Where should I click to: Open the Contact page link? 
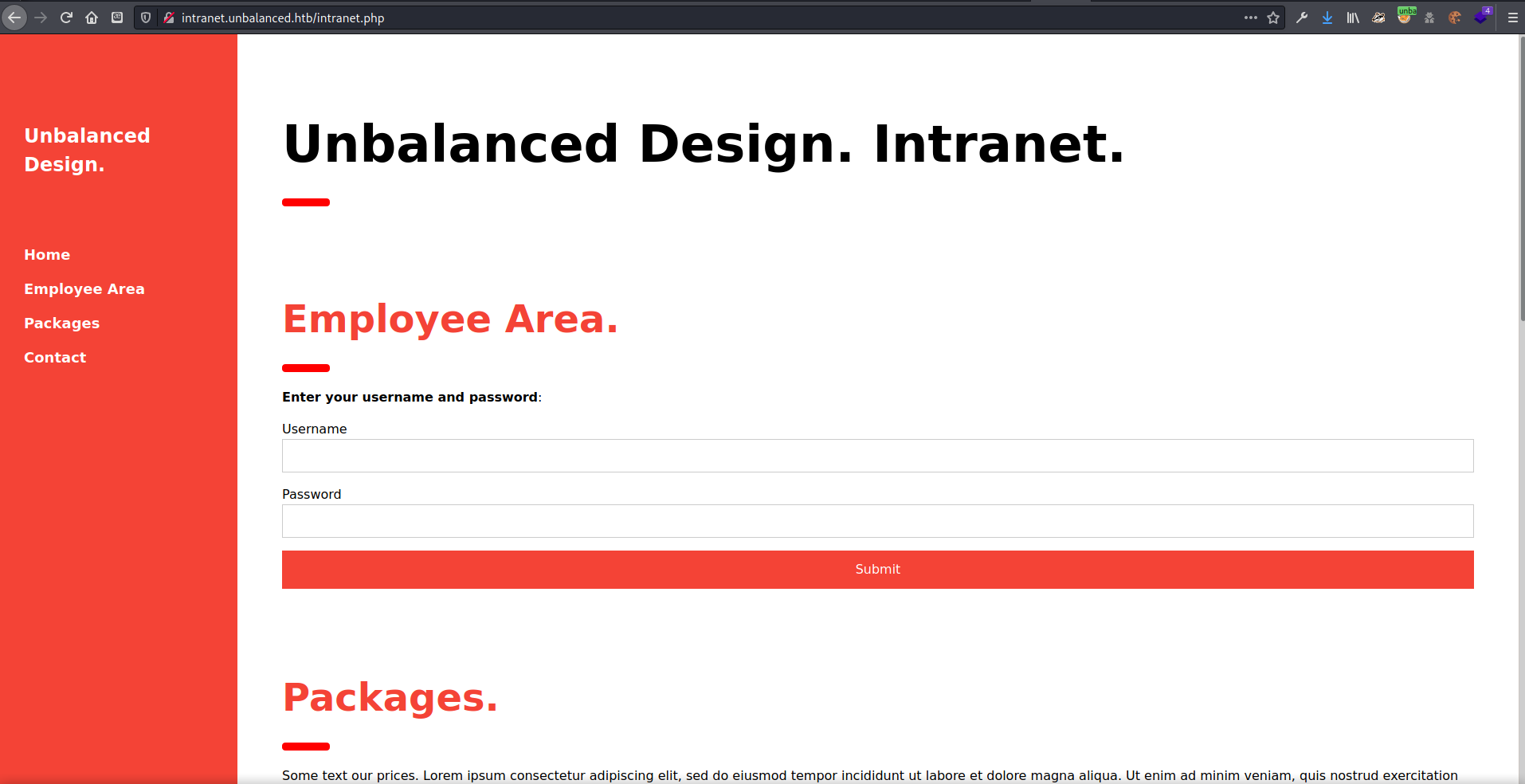(x=54, y=357)
